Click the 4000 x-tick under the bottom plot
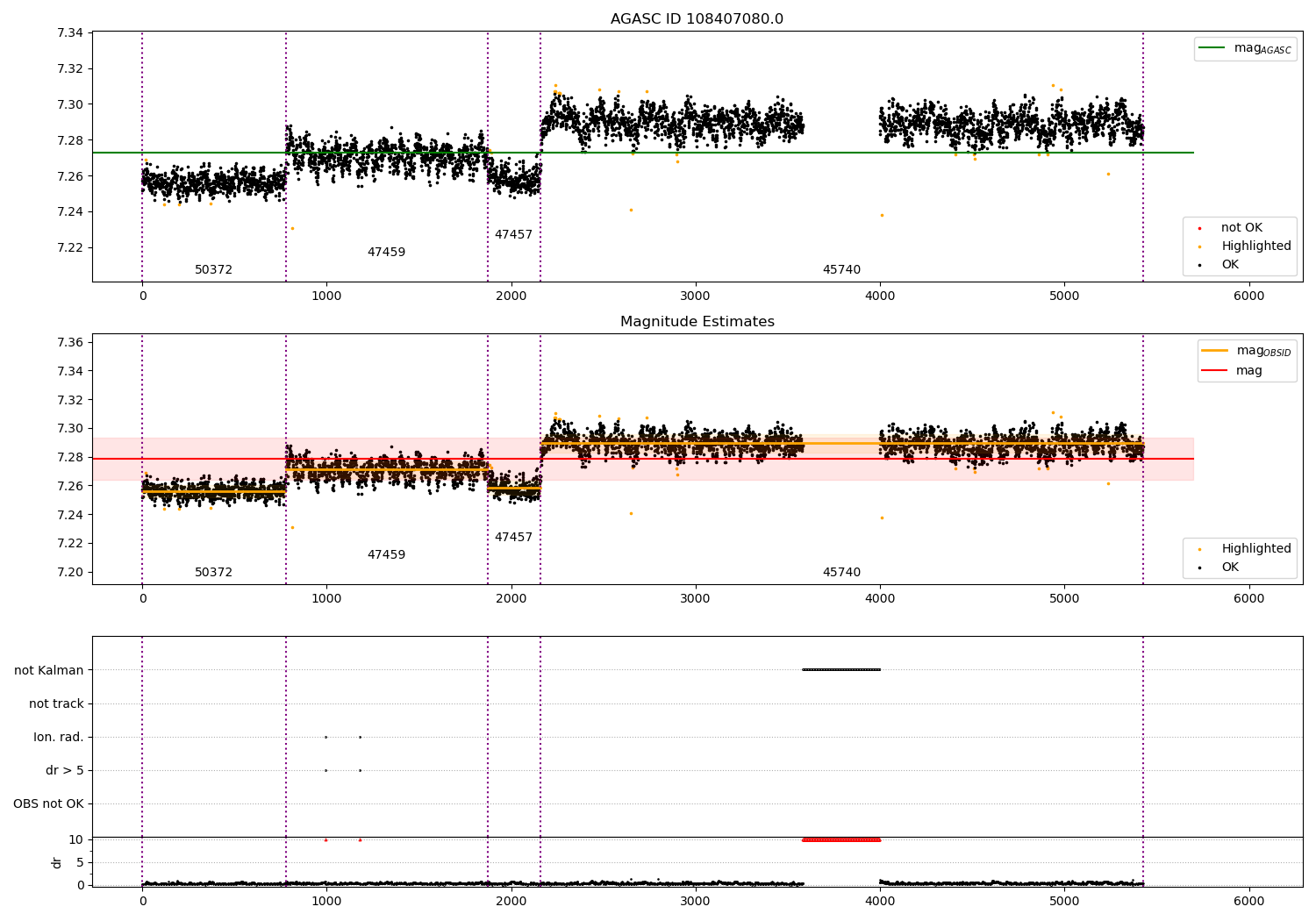The height and width of the screenshot is (921, 1316). [880, 900]
